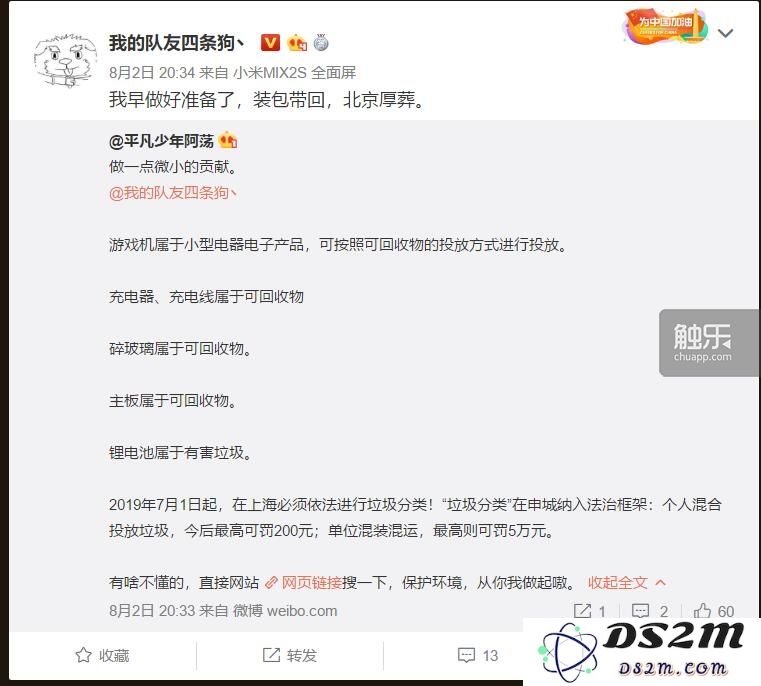The width and height of the screenshot is (761, 686).
Task: Click the 转发 repost button
Action: pos(290,655)
